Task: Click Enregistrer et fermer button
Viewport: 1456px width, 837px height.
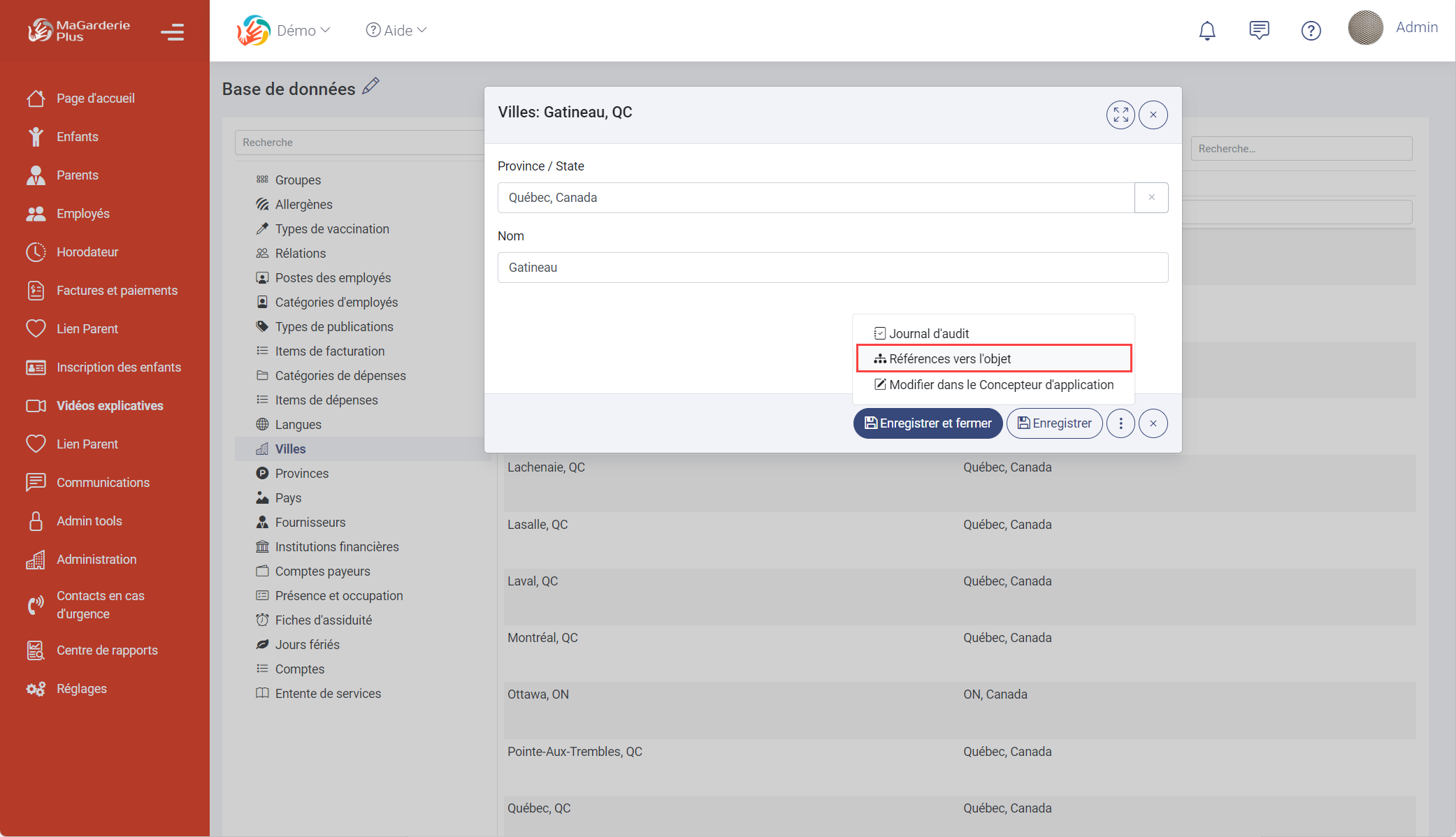Action: (928, 423)
